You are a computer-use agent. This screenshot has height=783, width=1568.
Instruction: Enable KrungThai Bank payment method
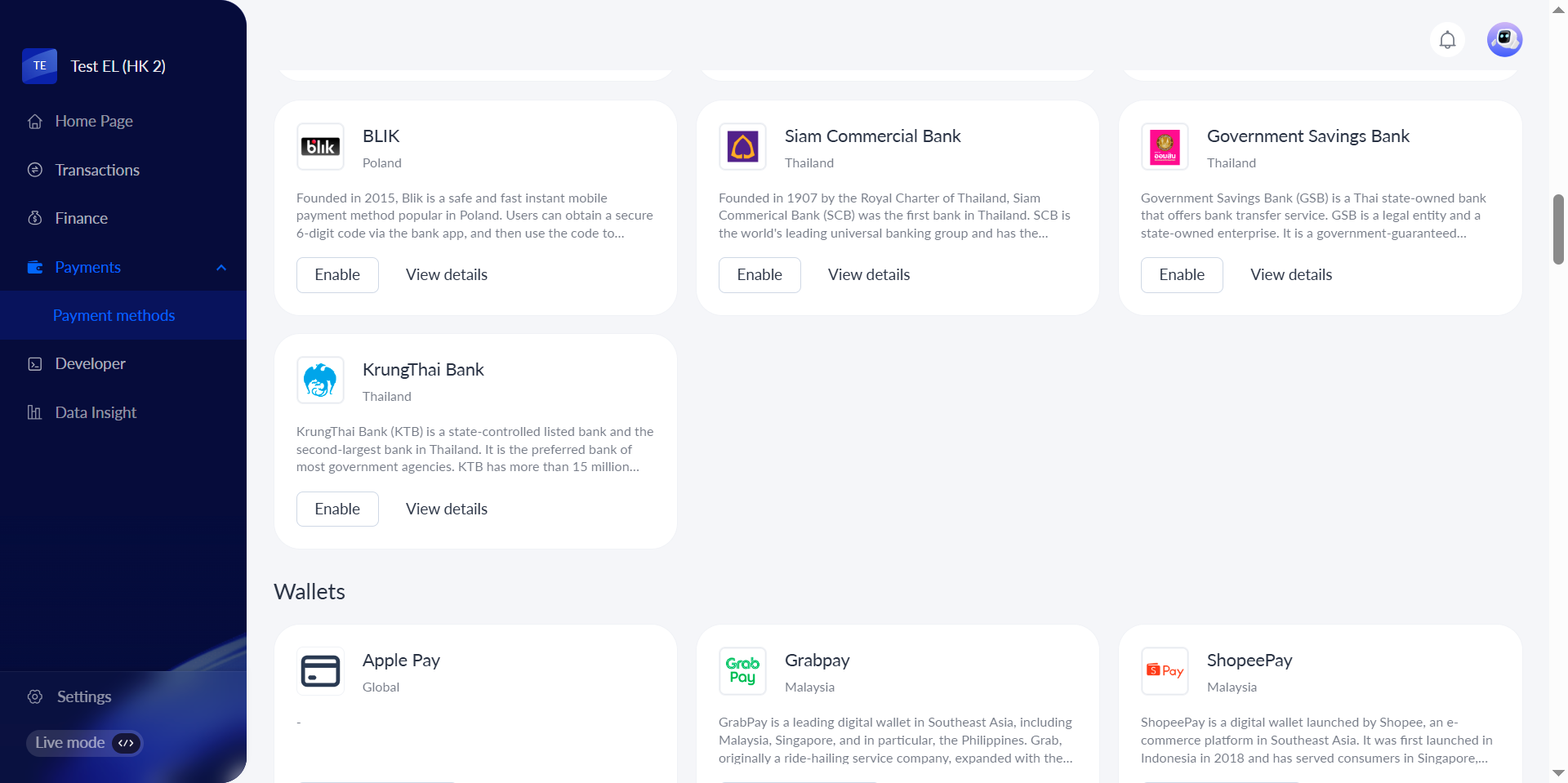click(337, 509)
